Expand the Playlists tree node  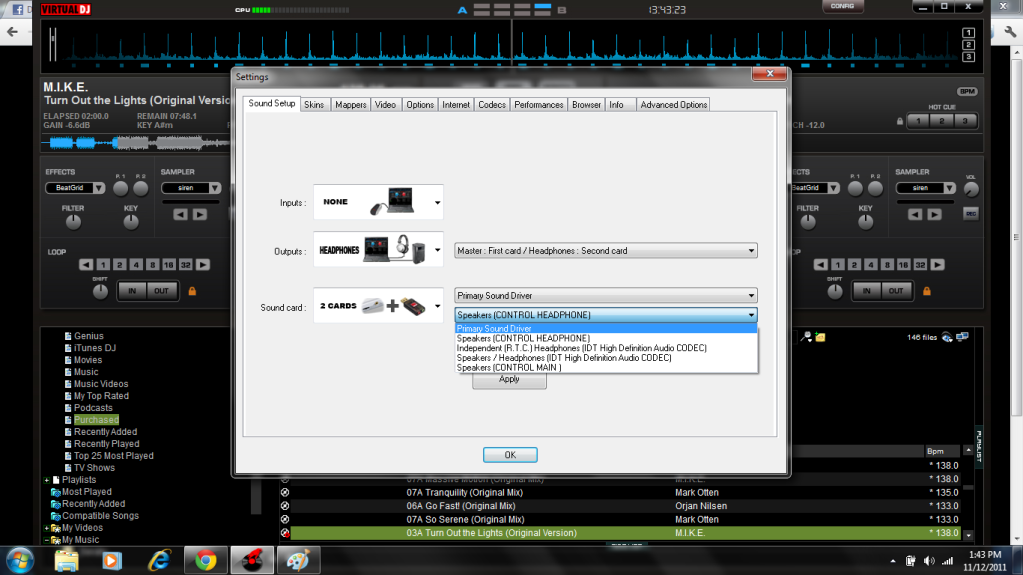(x=46, y=480)
